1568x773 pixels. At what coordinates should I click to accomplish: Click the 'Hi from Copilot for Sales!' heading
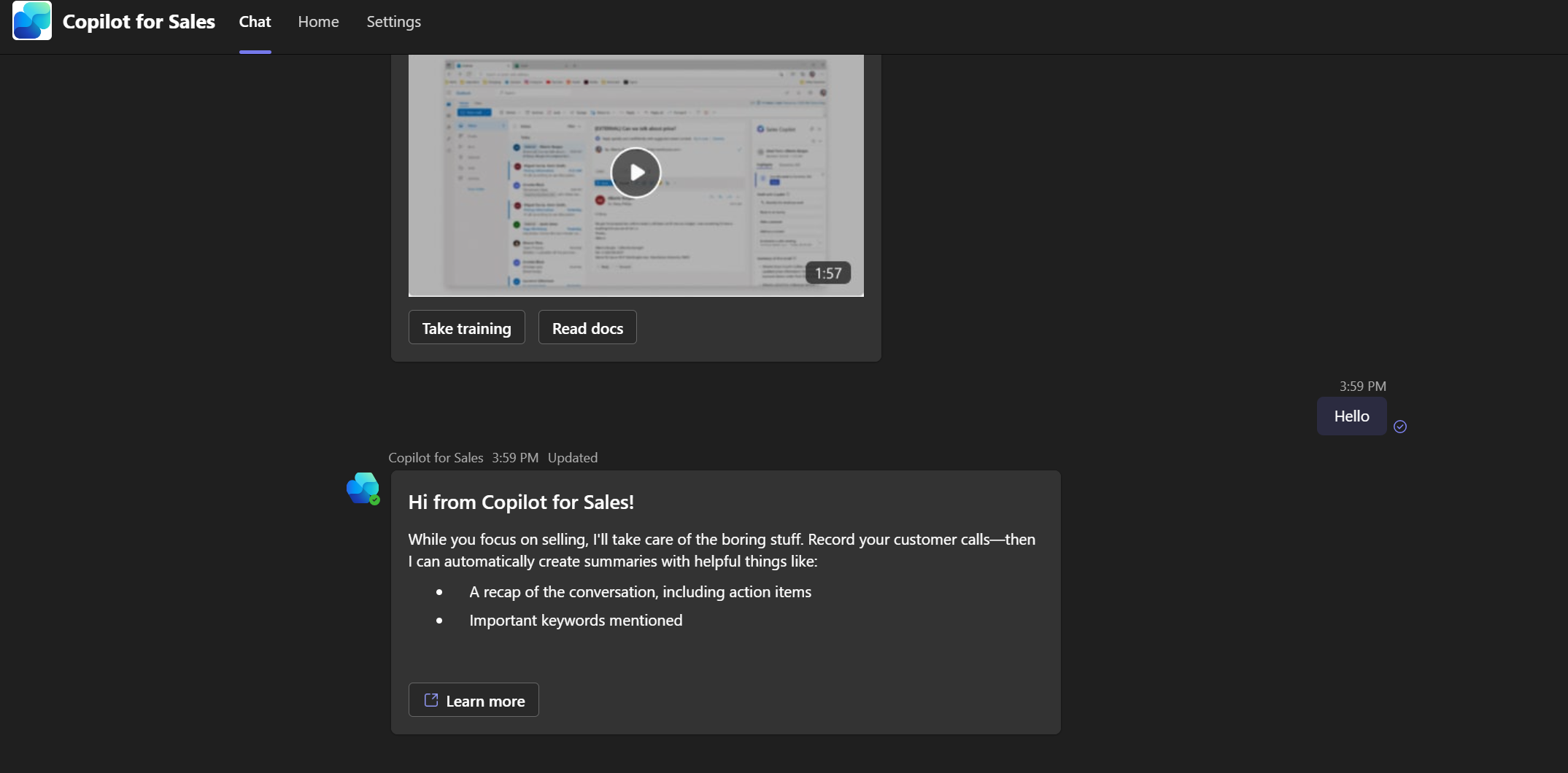tap(521, 502)
